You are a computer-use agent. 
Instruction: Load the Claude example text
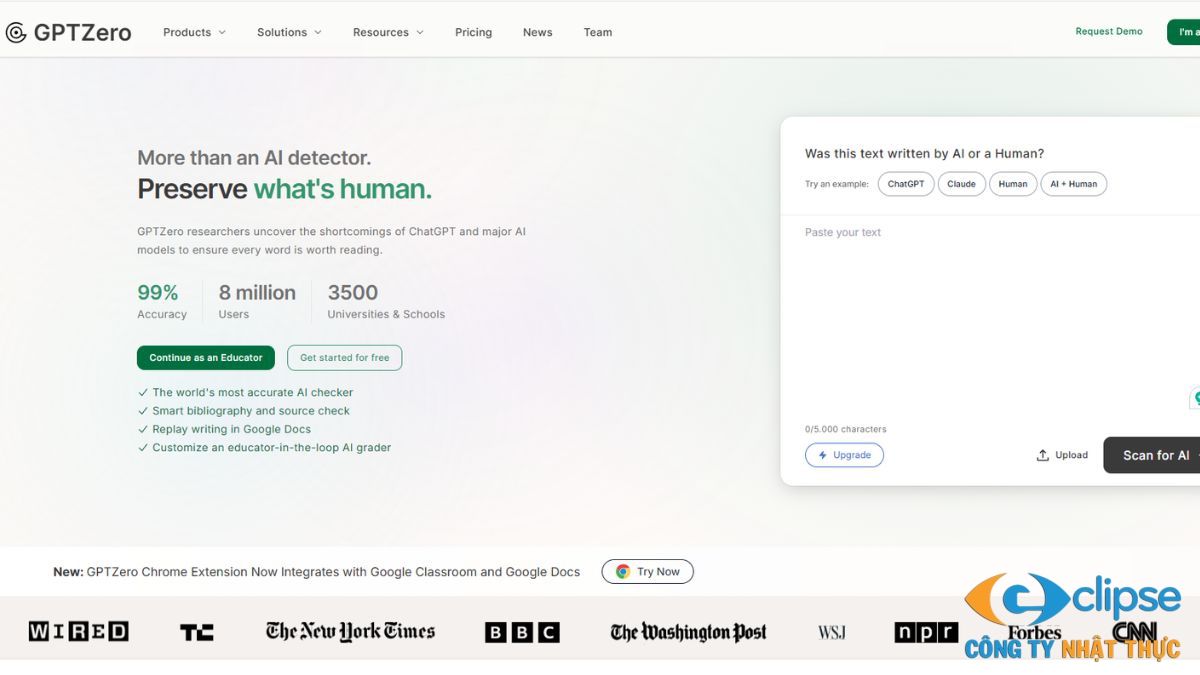[961, 184]
